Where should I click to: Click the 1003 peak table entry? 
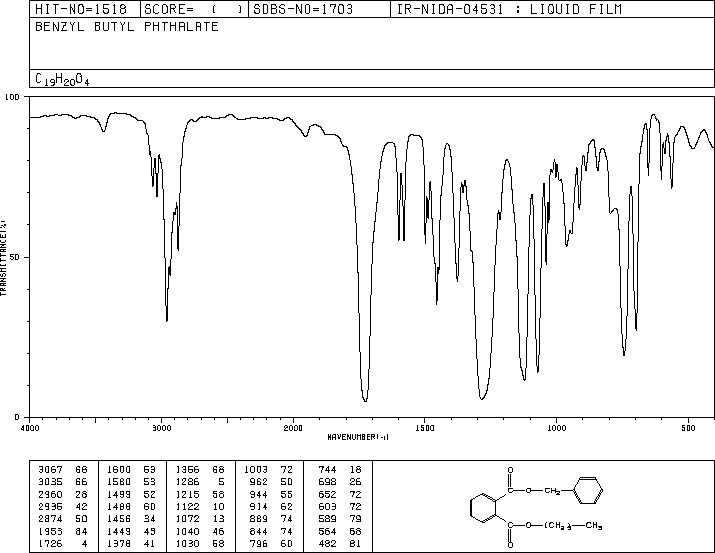coord(268,469)
